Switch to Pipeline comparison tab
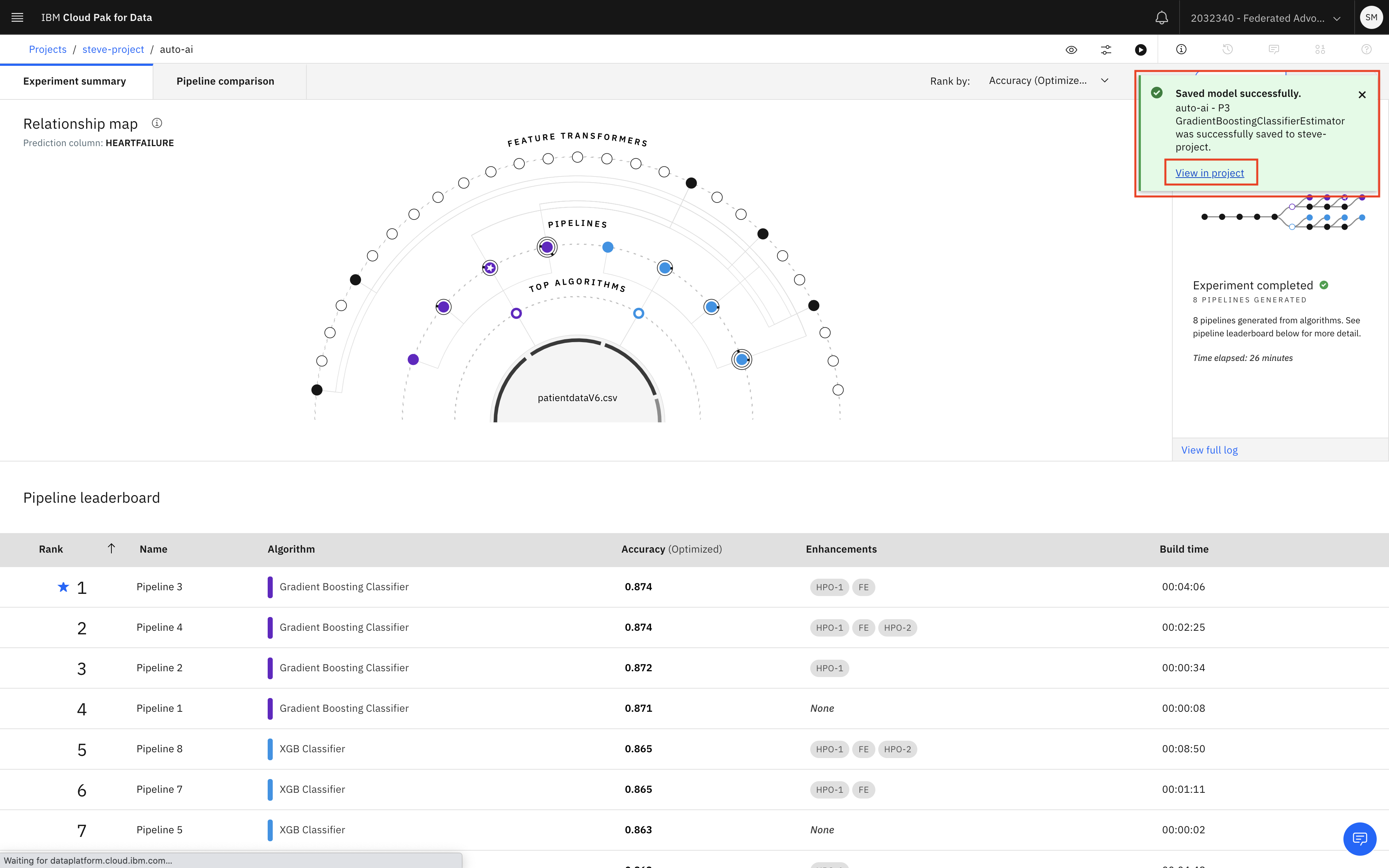The height and width of the screenshot is (868, 1389). point(225,81)
